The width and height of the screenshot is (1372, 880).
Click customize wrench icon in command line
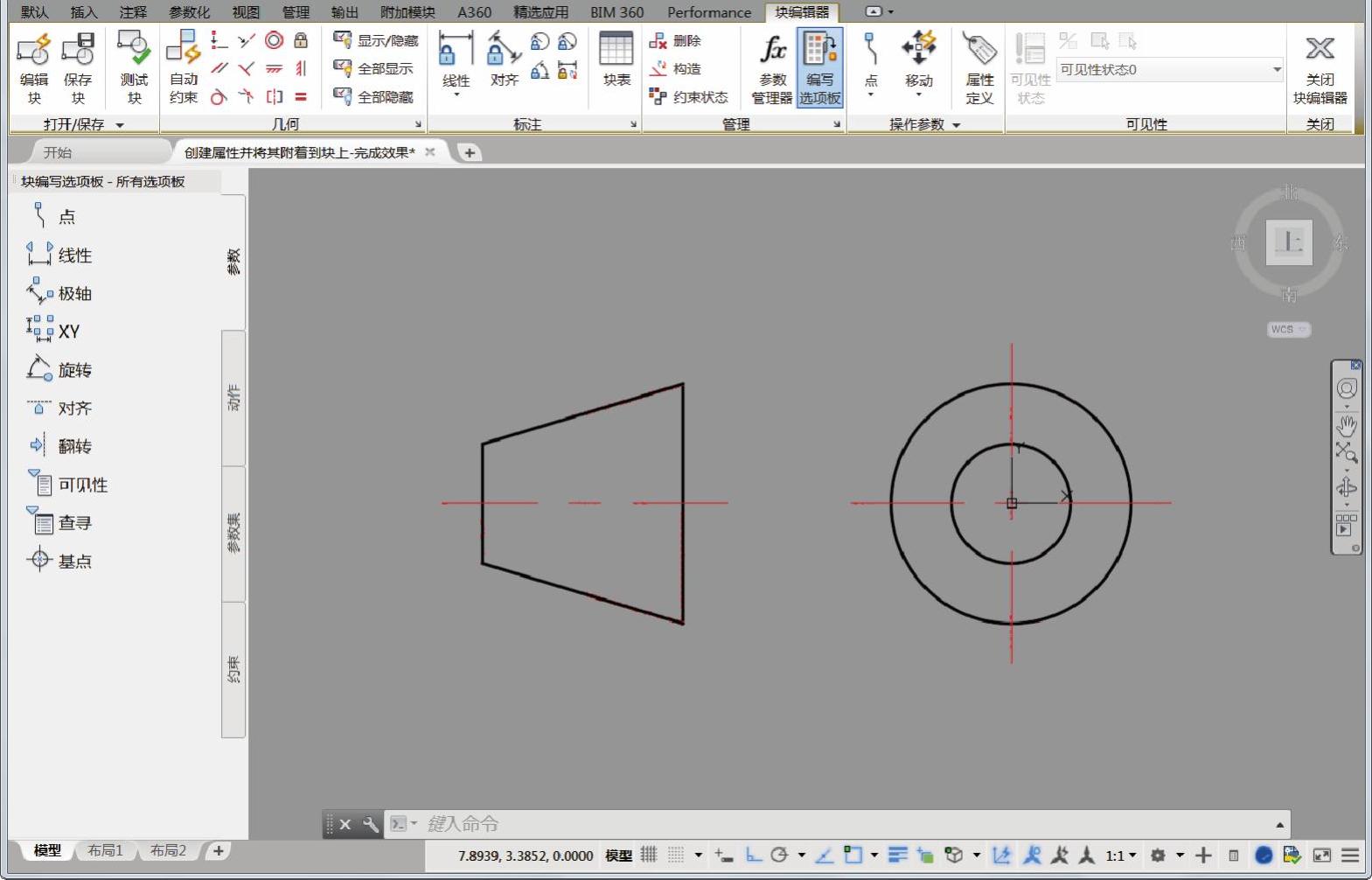click(x=370, y=824)
